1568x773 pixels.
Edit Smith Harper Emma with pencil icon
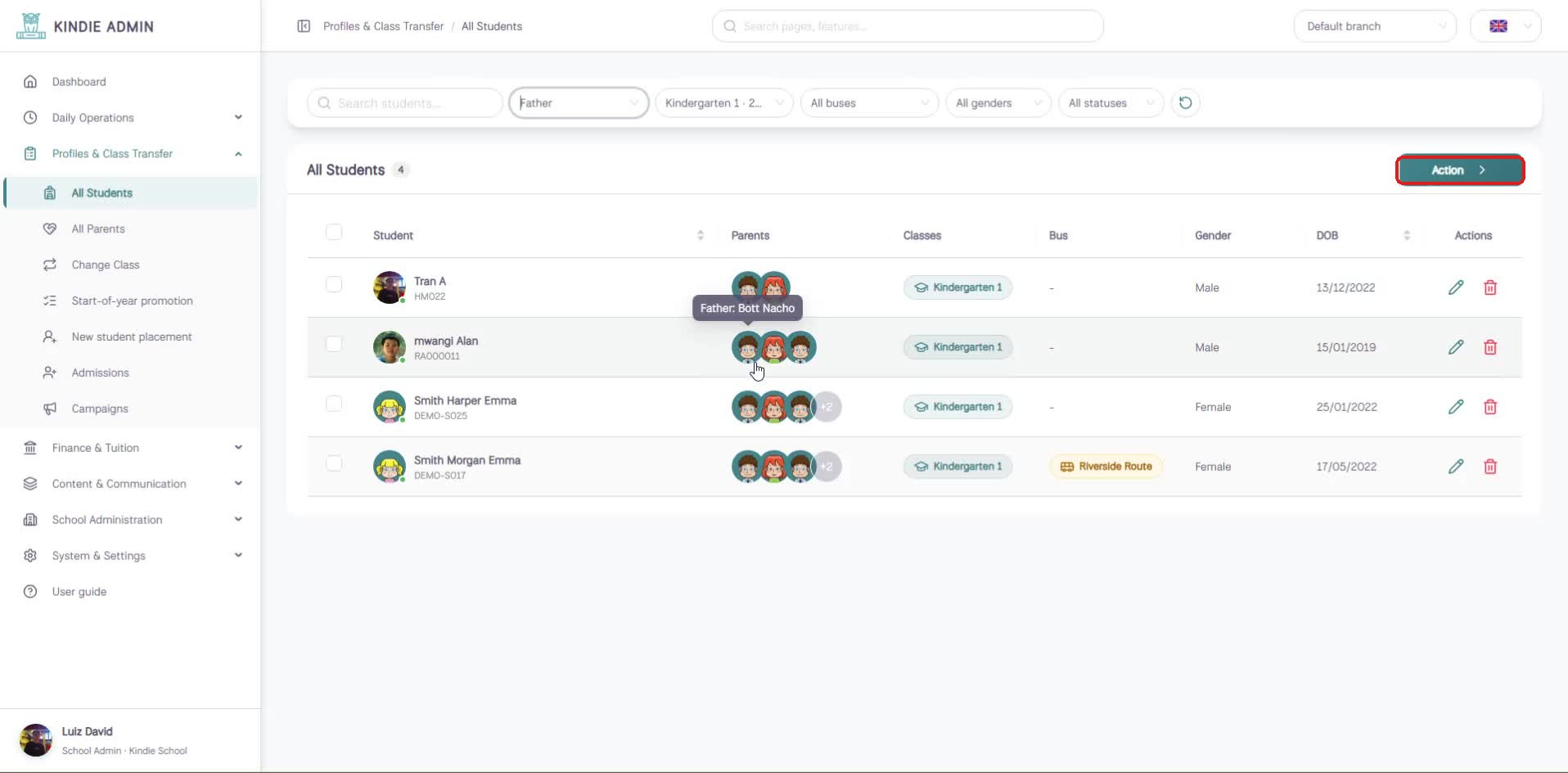(x=1456, y=407)
